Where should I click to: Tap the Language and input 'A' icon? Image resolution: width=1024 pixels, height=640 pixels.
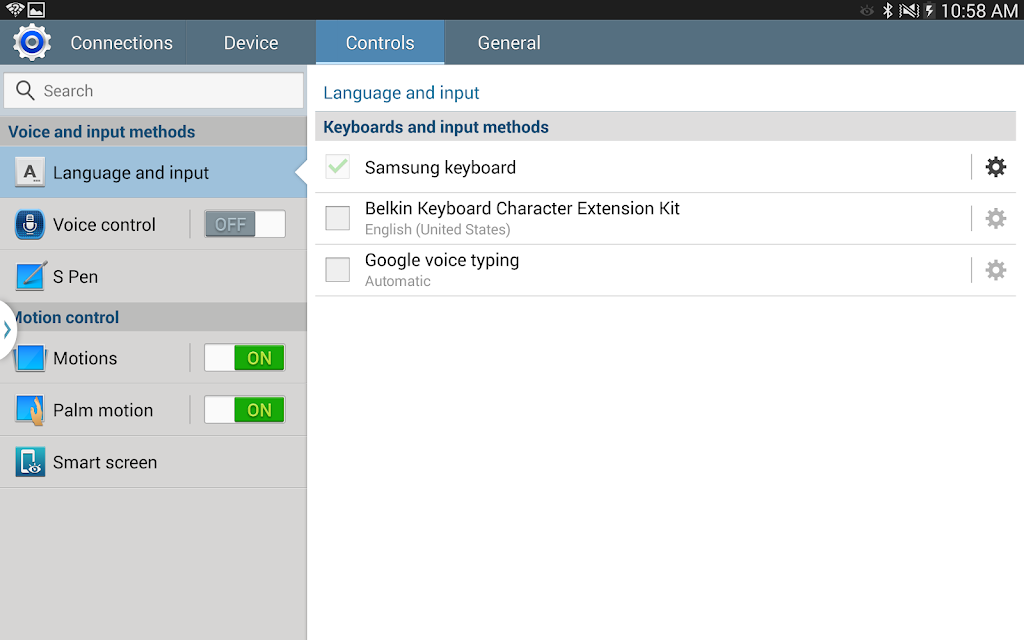pyautogui.click(x=29, y=172)
